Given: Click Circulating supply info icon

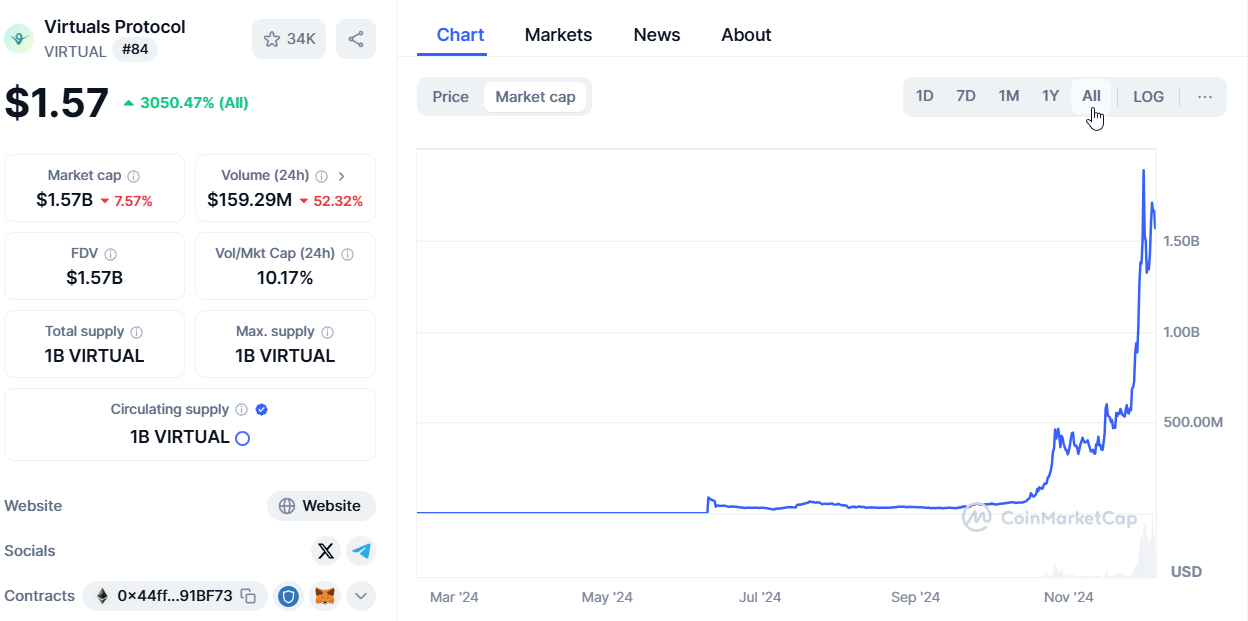Looking at the screenshot, I should (x=241, y=410).
